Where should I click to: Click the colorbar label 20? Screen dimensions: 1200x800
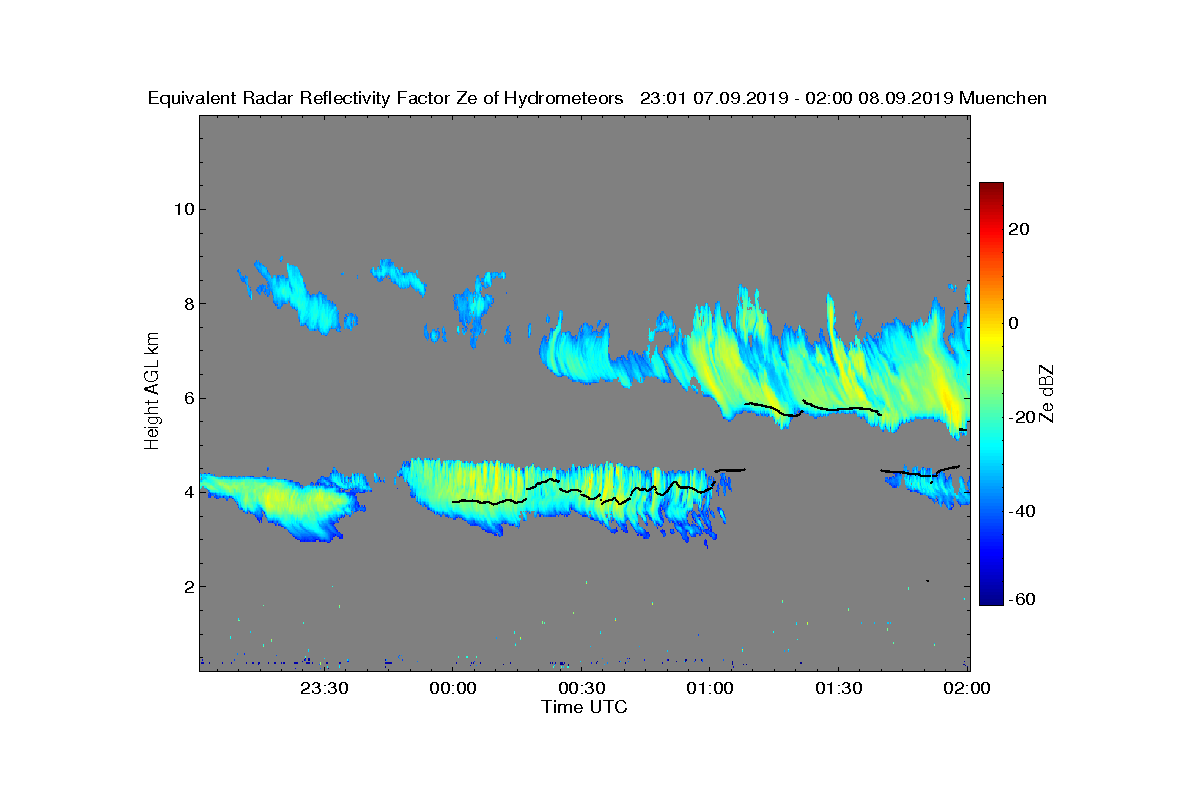point(1020,229)
